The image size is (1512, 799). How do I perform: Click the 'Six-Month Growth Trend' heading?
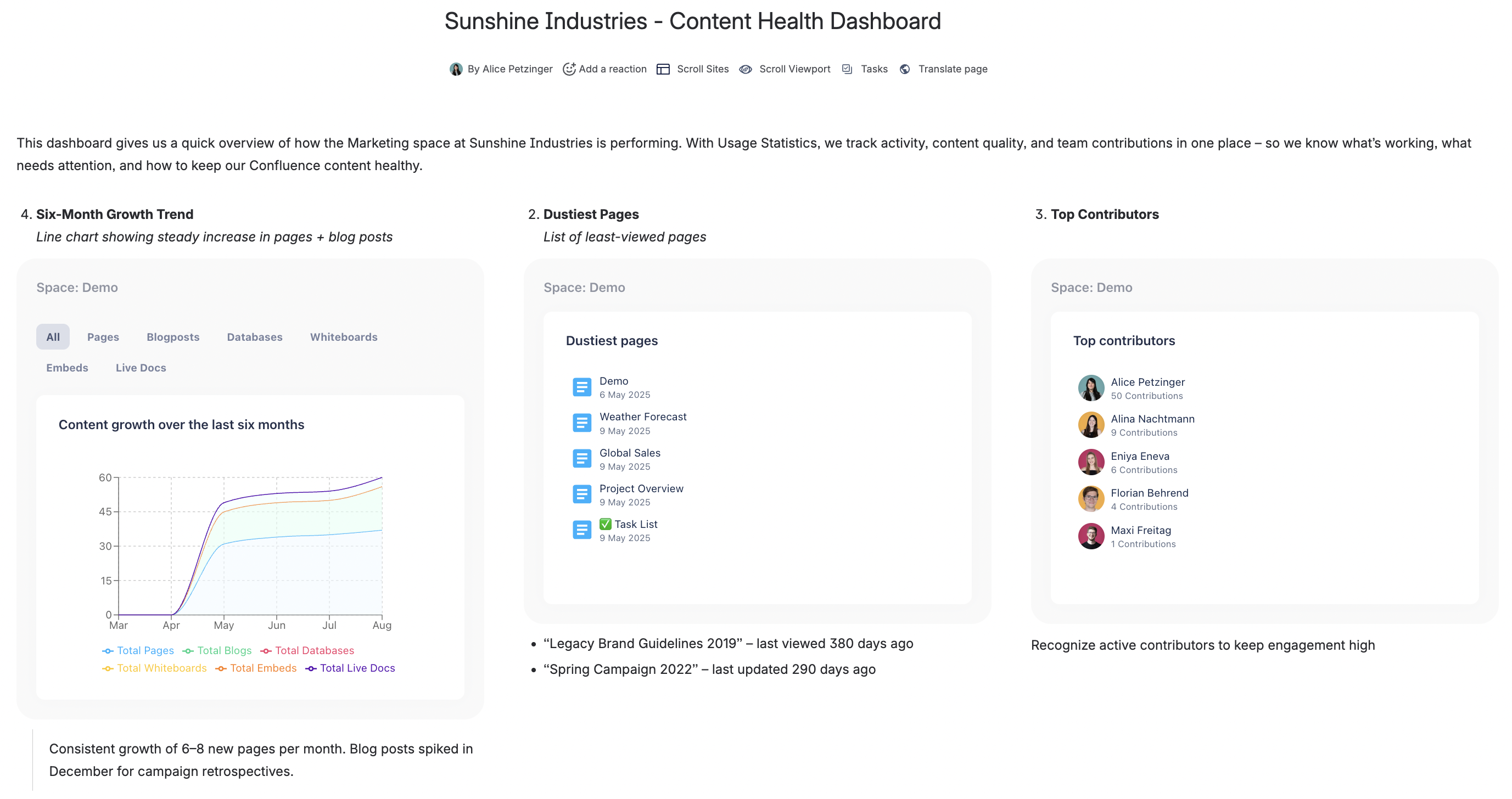pyautogui.click(x=114, y=215)
